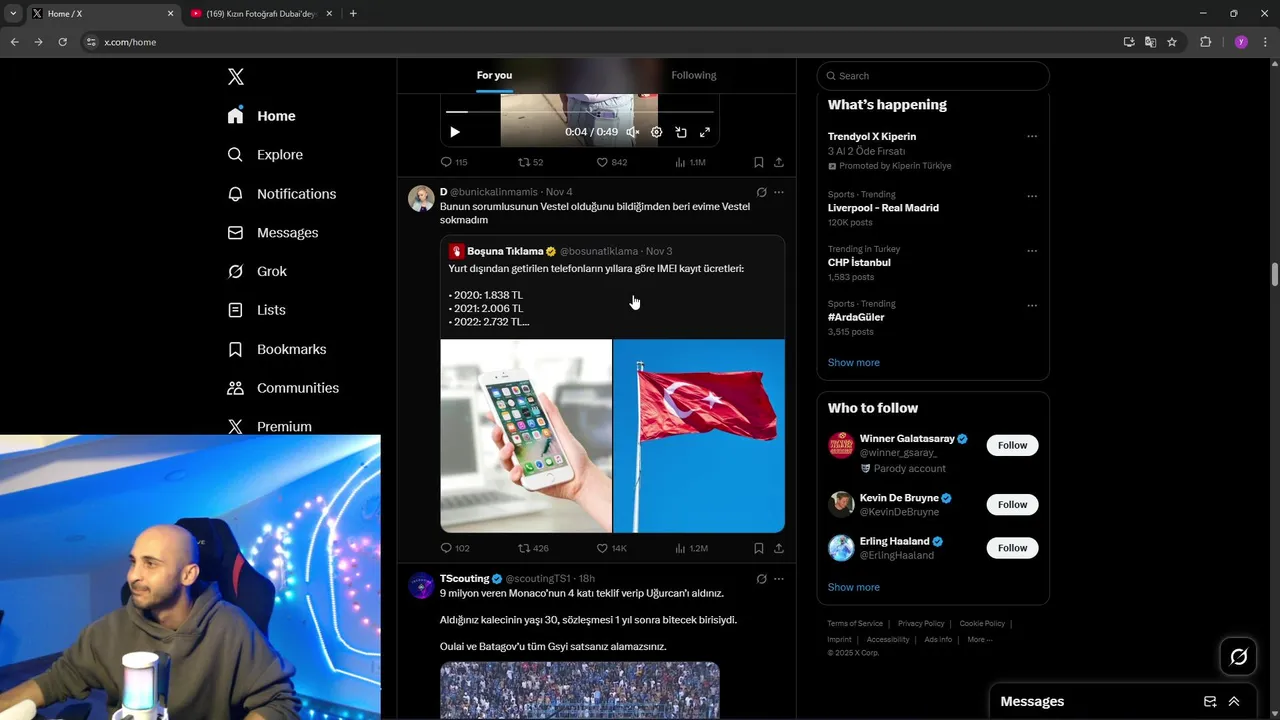Follow Kevin De Bruyne
The image size is (1280, 720).
(1012, 504)
